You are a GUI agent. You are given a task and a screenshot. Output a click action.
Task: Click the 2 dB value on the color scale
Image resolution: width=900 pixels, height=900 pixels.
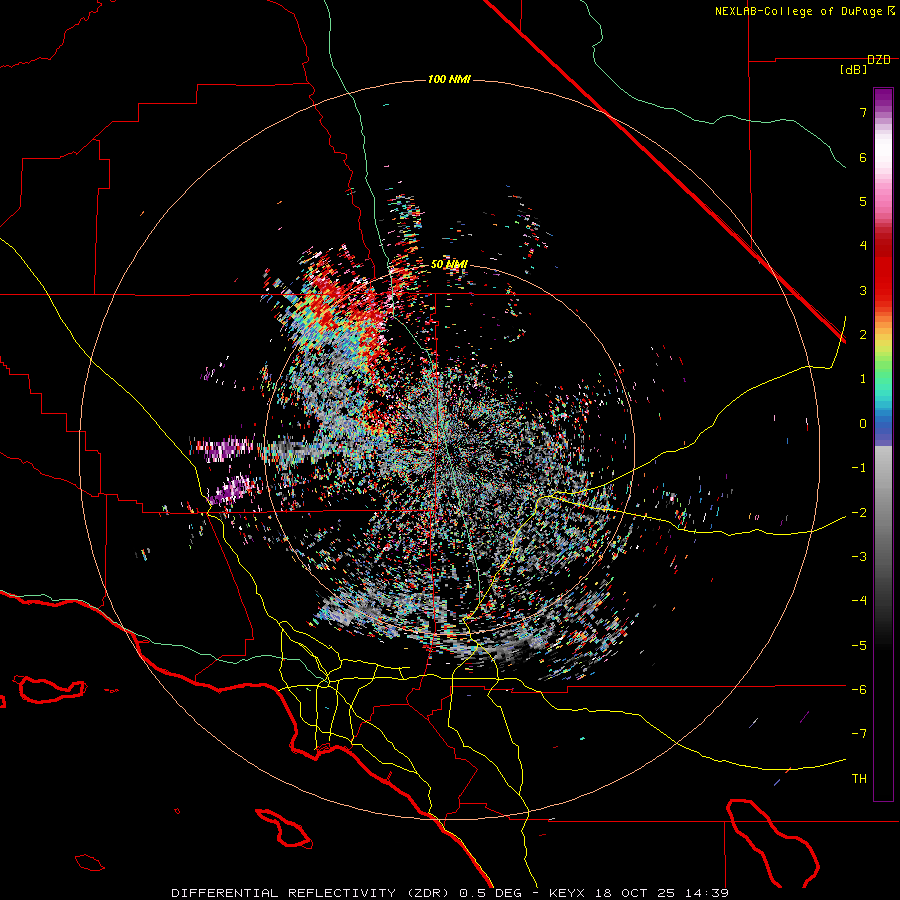[863, 335]
